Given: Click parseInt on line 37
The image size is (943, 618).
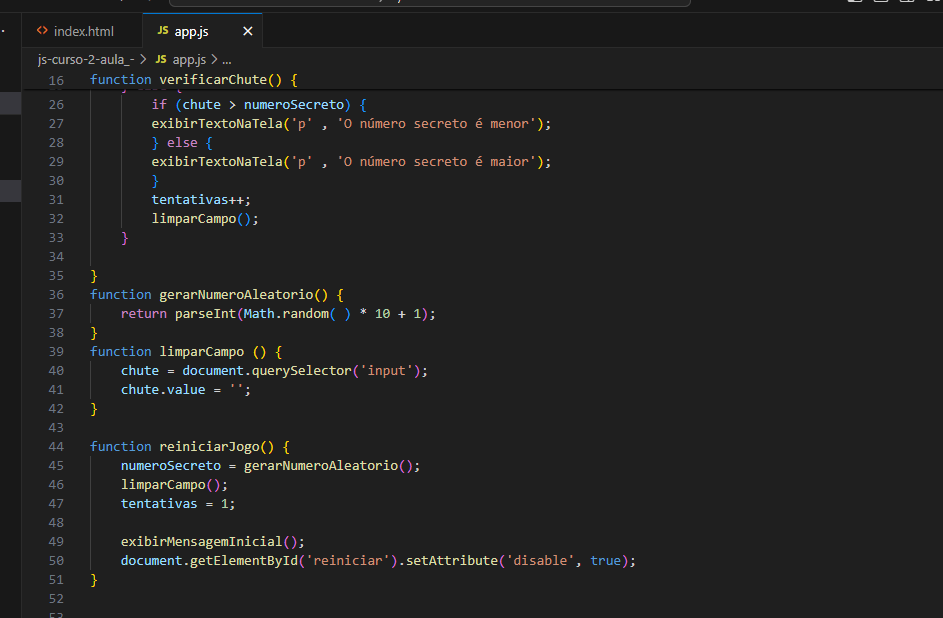Looking at the screenshot, I should [205, 314].
